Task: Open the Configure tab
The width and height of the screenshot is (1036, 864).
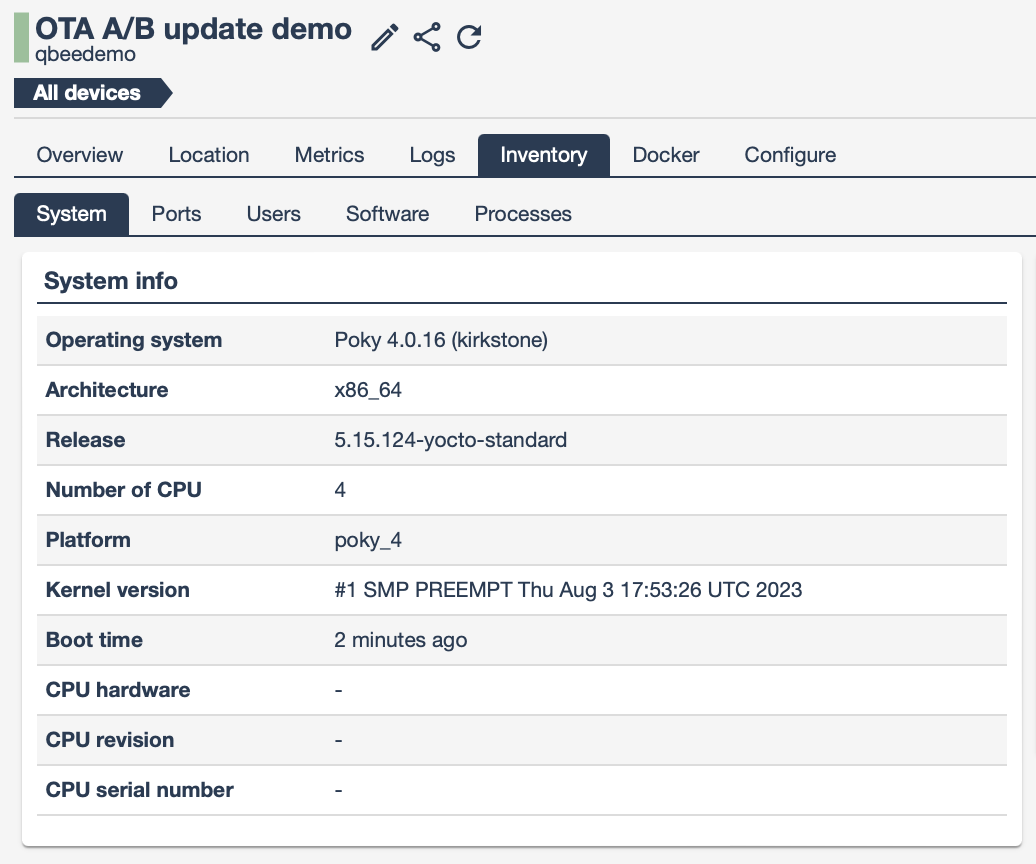Action: click(789, 155)
